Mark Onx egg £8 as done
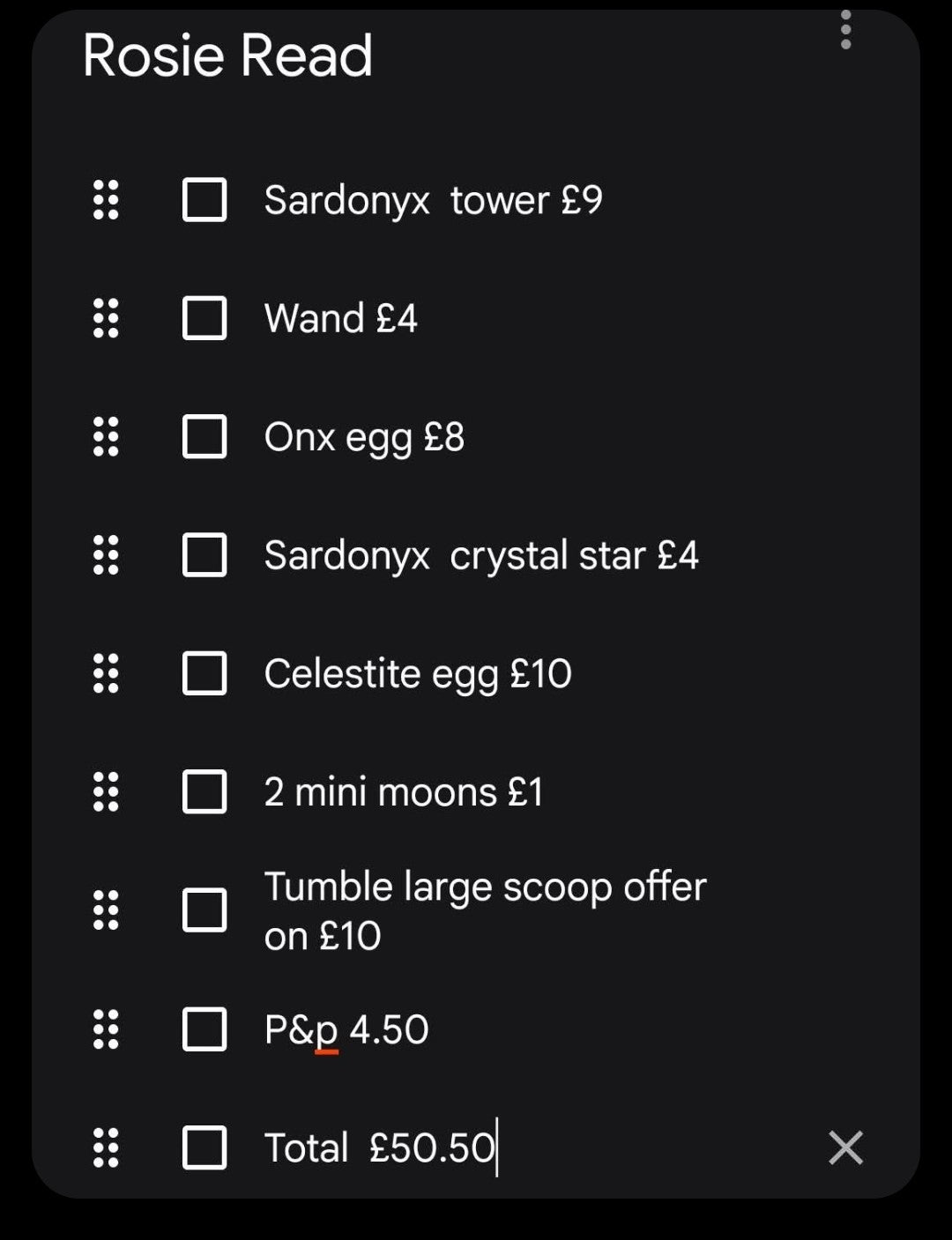 [x=205, y=436]
